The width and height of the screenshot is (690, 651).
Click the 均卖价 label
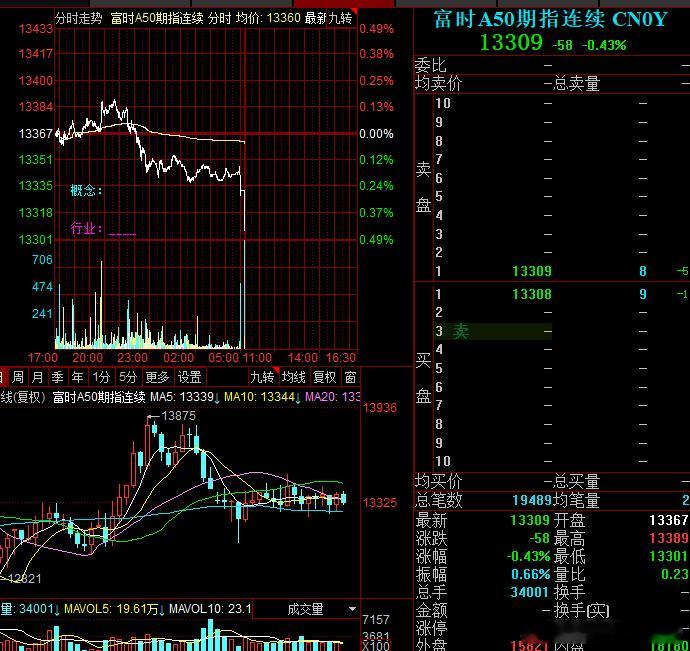[x=438, y=84]
